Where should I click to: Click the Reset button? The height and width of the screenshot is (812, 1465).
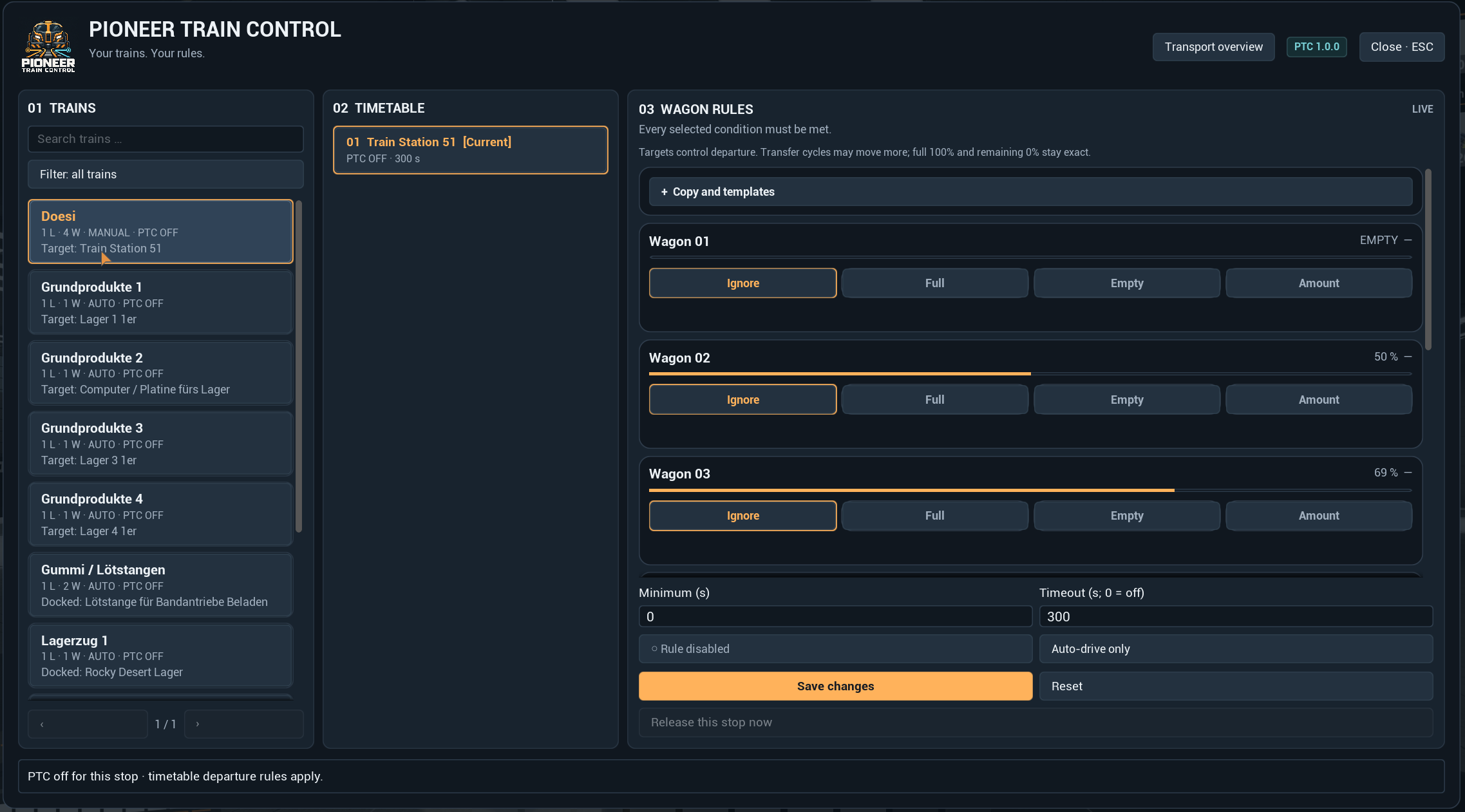(x=1236, y=686)
